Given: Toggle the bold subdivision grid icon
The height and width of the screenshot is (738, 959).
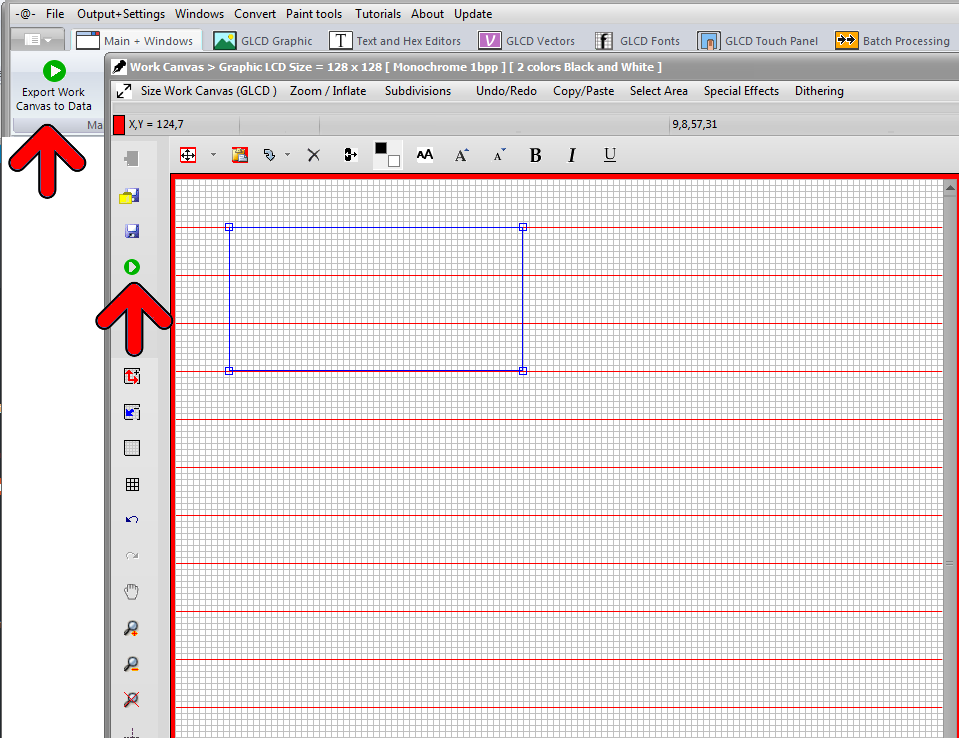Looking at the screenshot, I should pyautogui.click(x=131, y=484).
